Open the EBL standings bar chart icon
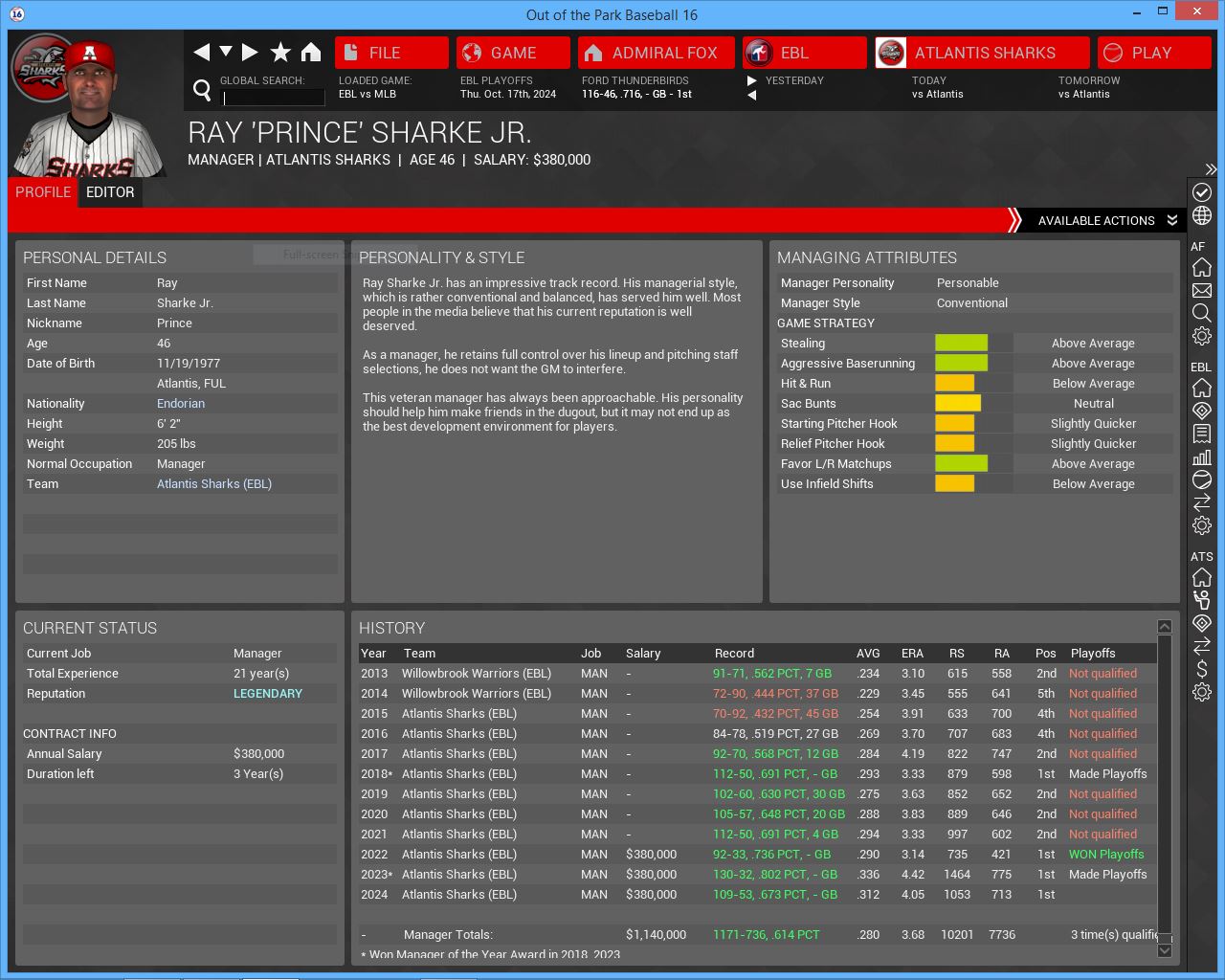The height and width of the screenshot is (980, 1225). click(x=1202, y=457)
